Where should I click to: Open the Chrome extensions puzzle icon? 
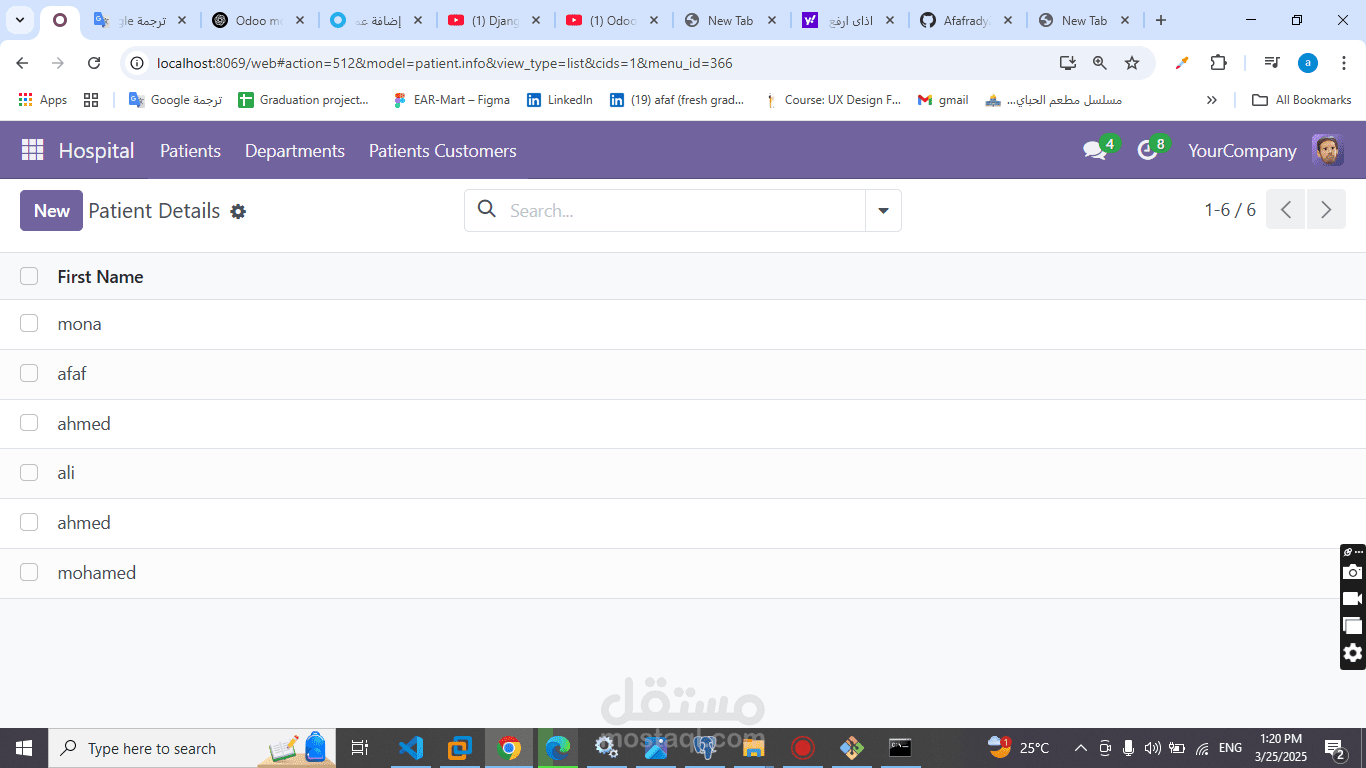click(1218, 63)
